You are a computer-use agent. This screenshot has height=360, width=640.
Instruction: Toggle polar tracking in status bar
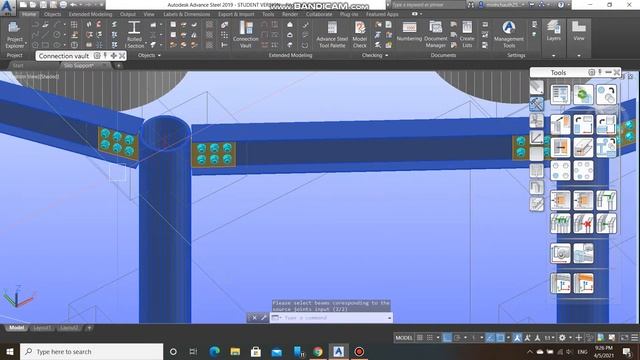(457, 338)
